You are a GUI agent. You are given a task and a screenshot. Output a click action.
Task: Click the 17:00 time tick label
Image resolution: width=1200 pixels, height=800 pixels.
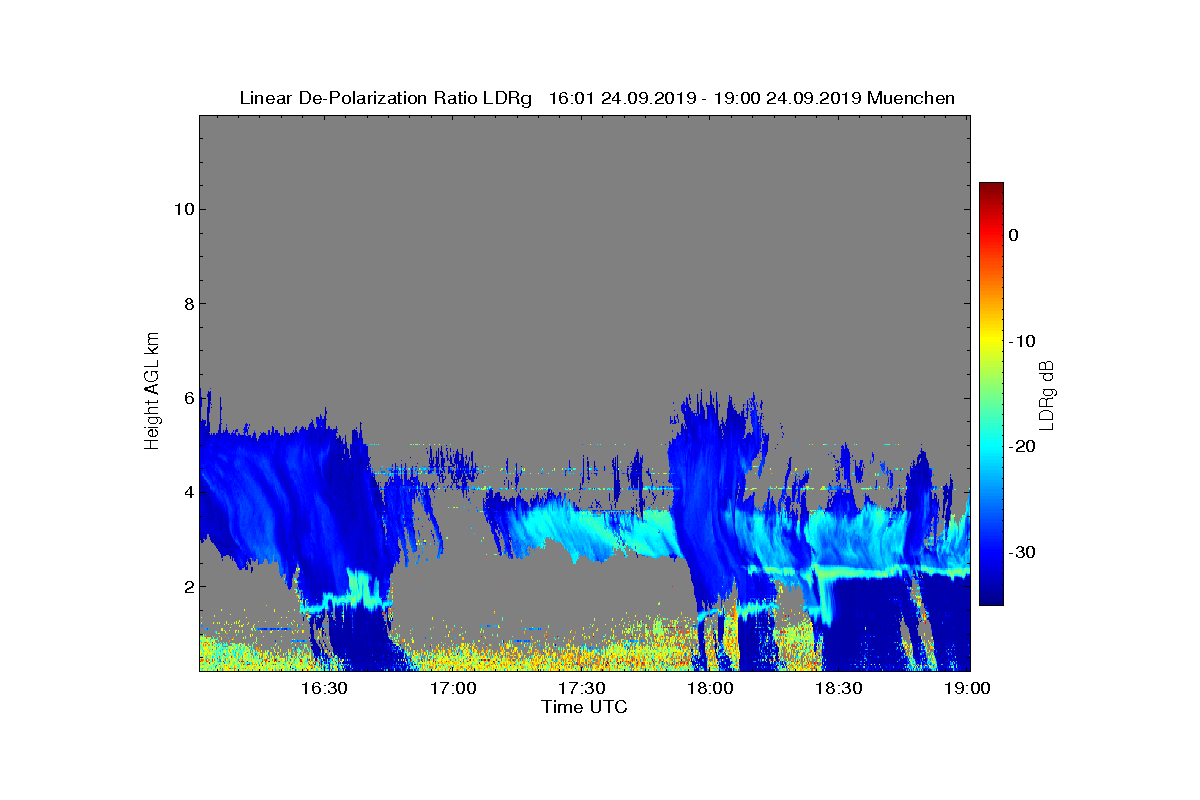click(x=453, y=688)
